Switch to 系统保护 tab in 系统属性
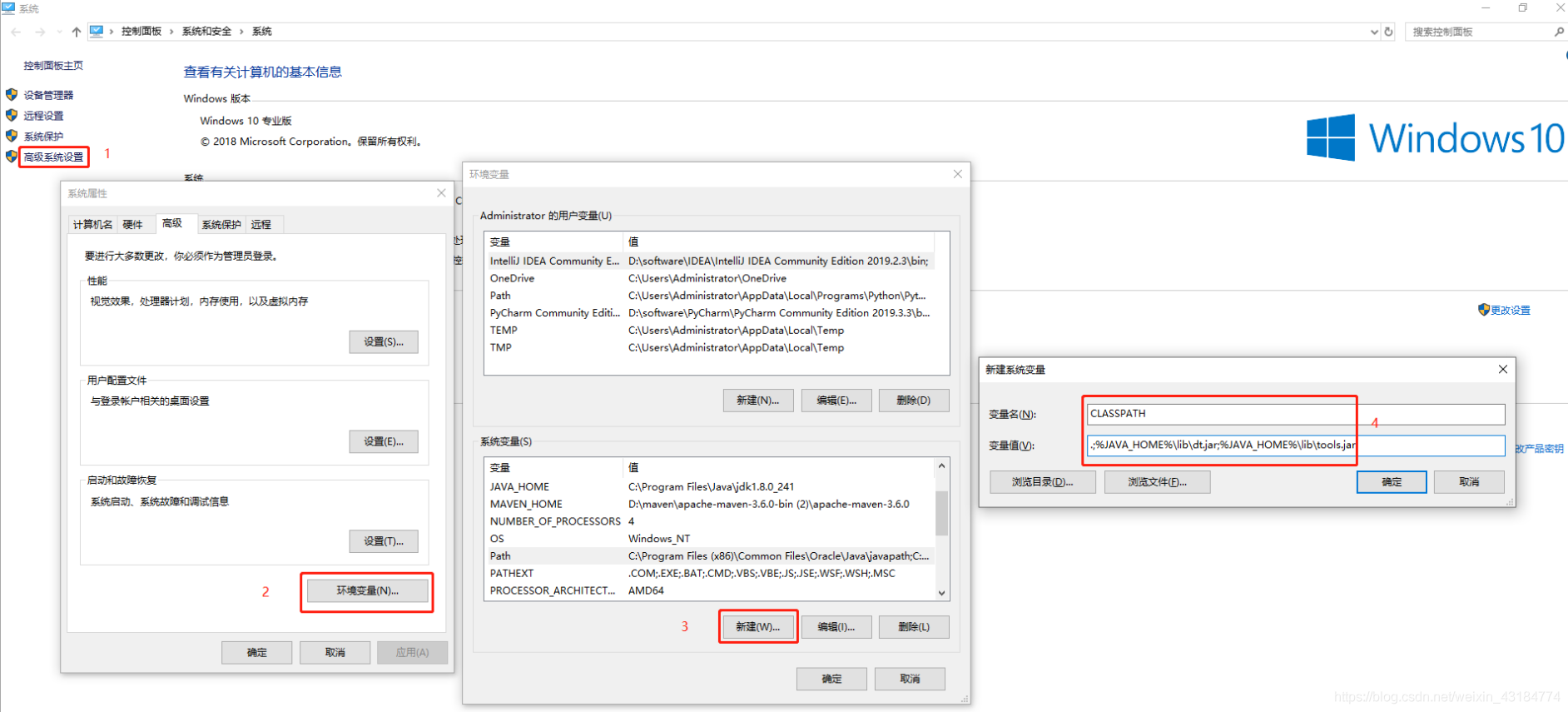Viewport: 1568px width, 712px height. [221, 225]
